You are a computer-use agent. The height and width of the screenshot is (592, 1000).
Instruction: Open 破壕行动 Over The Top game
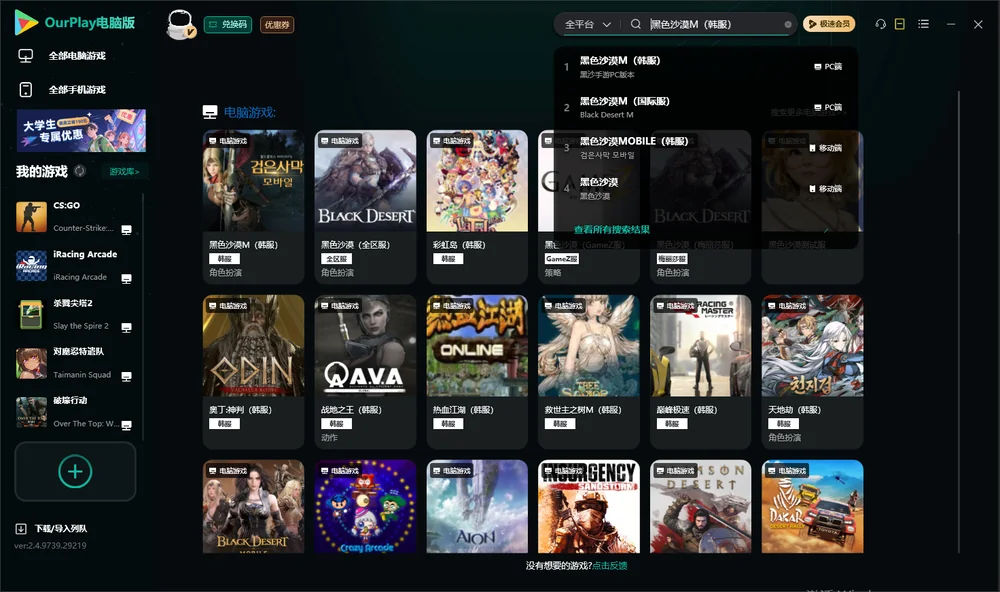tap(75, 412)
